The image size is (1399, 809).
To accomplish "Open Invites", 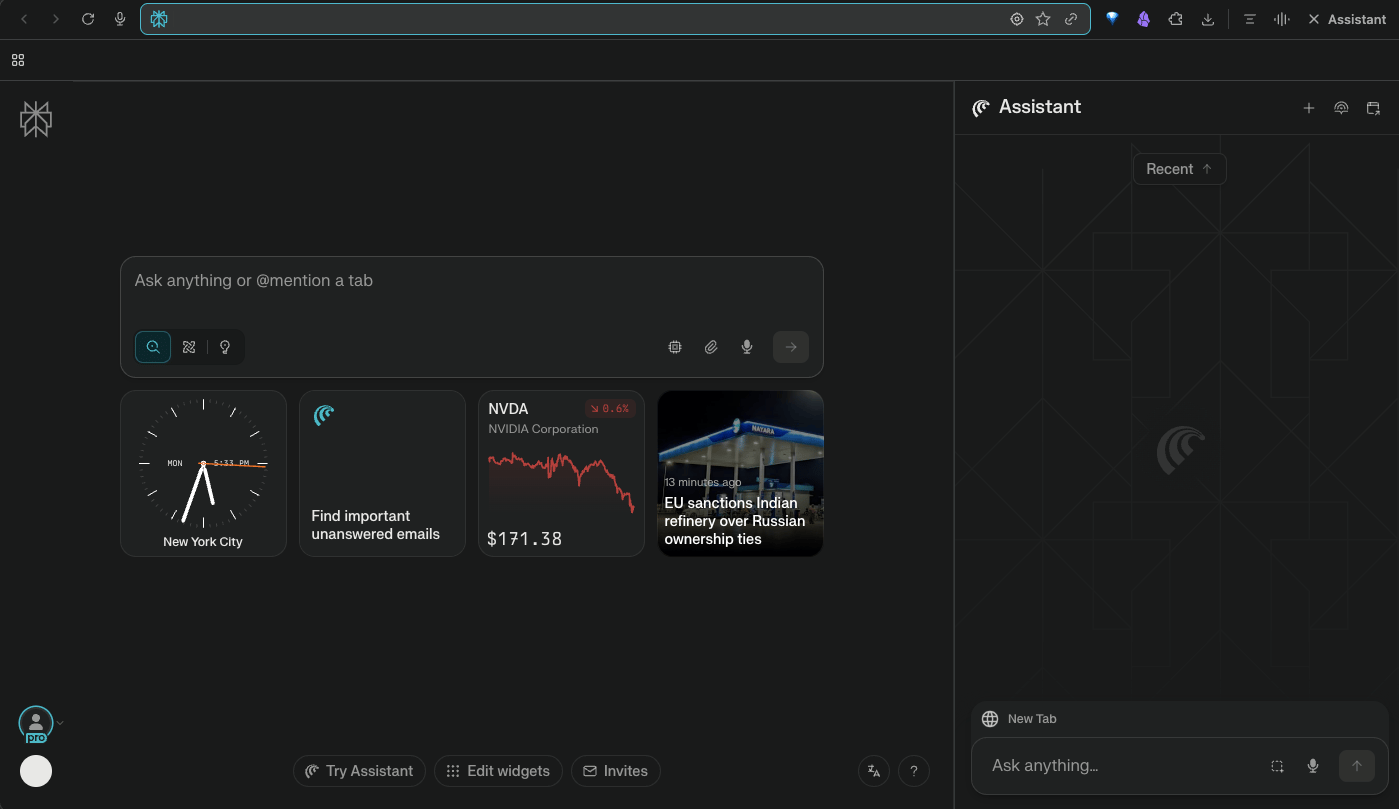I will point(616,771).
